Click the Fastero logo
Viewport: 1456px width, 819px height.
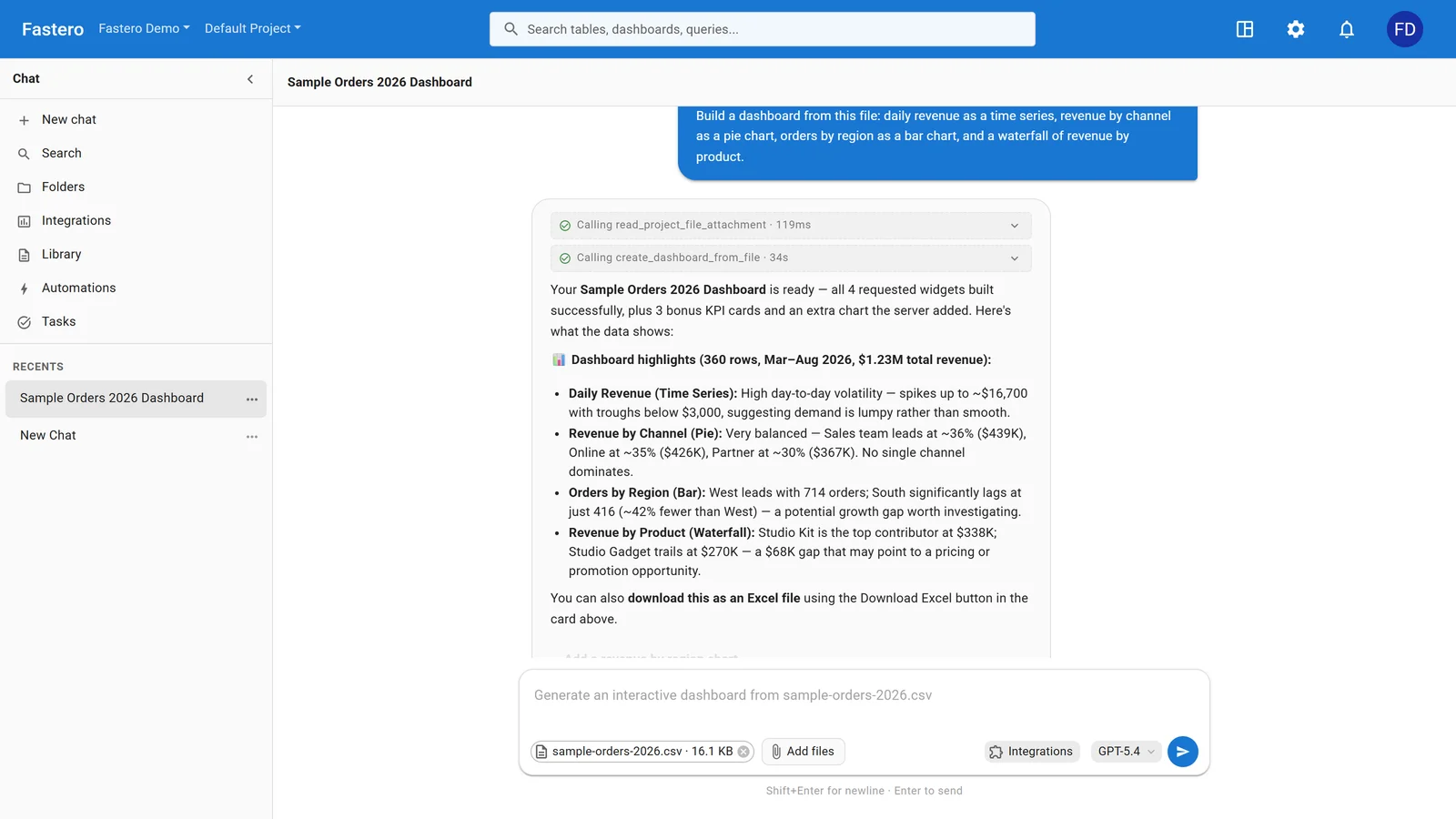53,29
